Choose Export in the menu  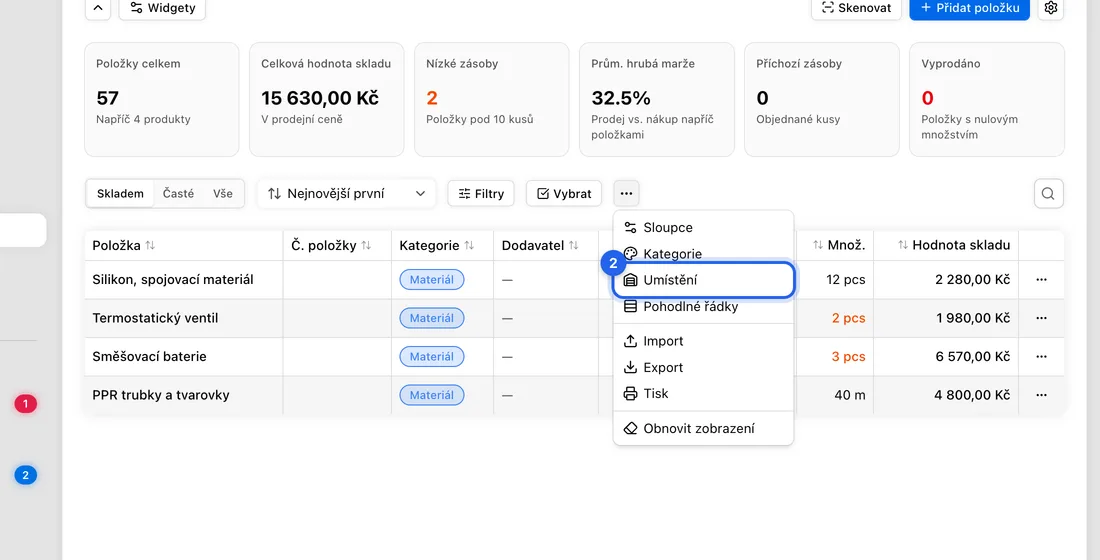pyautogui.click(x=704, y=368)
